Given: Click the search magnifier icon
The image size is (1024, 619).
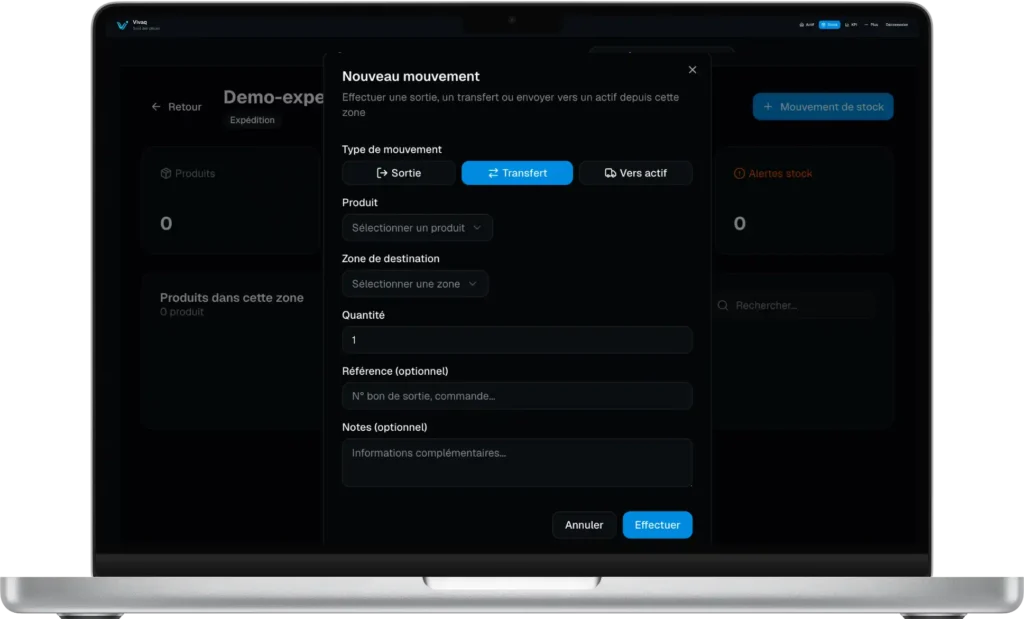Looking at the screenshot, I should (x=723, y=306).
